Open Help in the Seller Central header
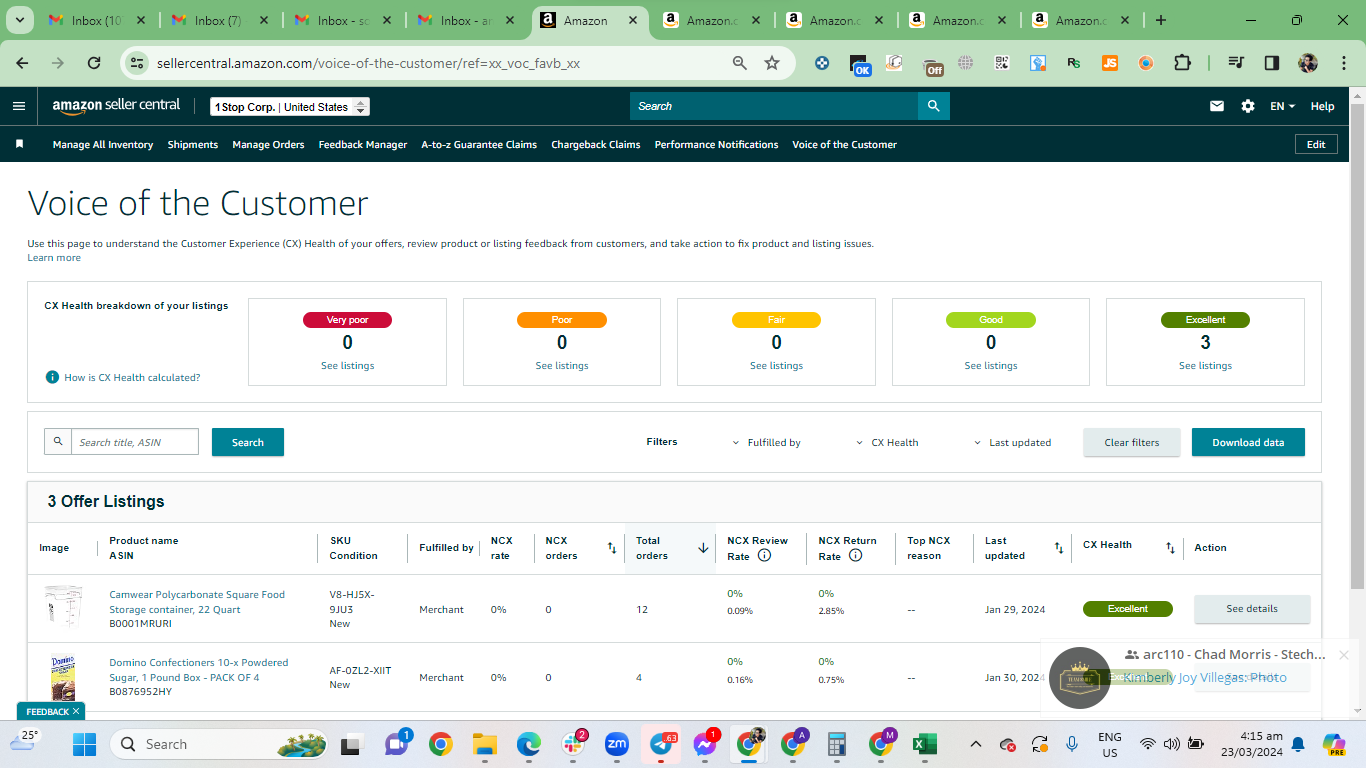Image resolution: width=1366 pixels, height=768 pixels. coord(1322,106)
